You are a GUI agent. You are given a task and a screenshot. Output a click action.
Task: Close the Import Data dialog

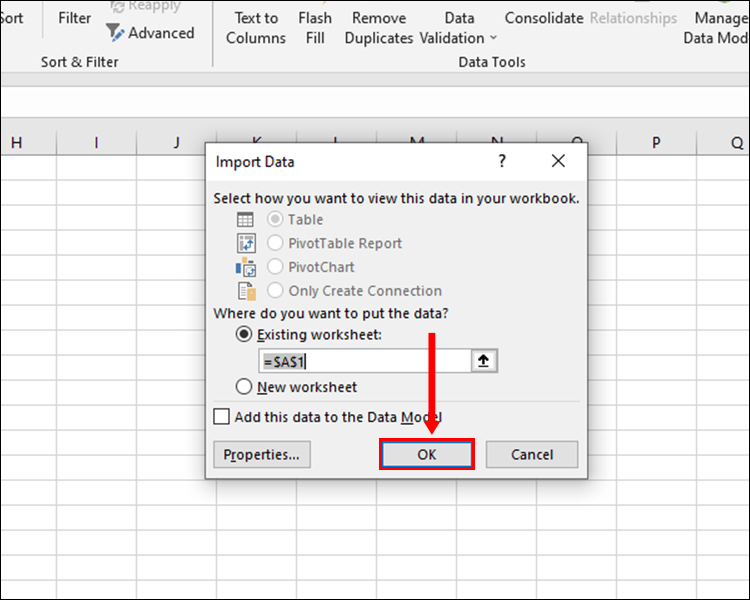pos(558,161)
